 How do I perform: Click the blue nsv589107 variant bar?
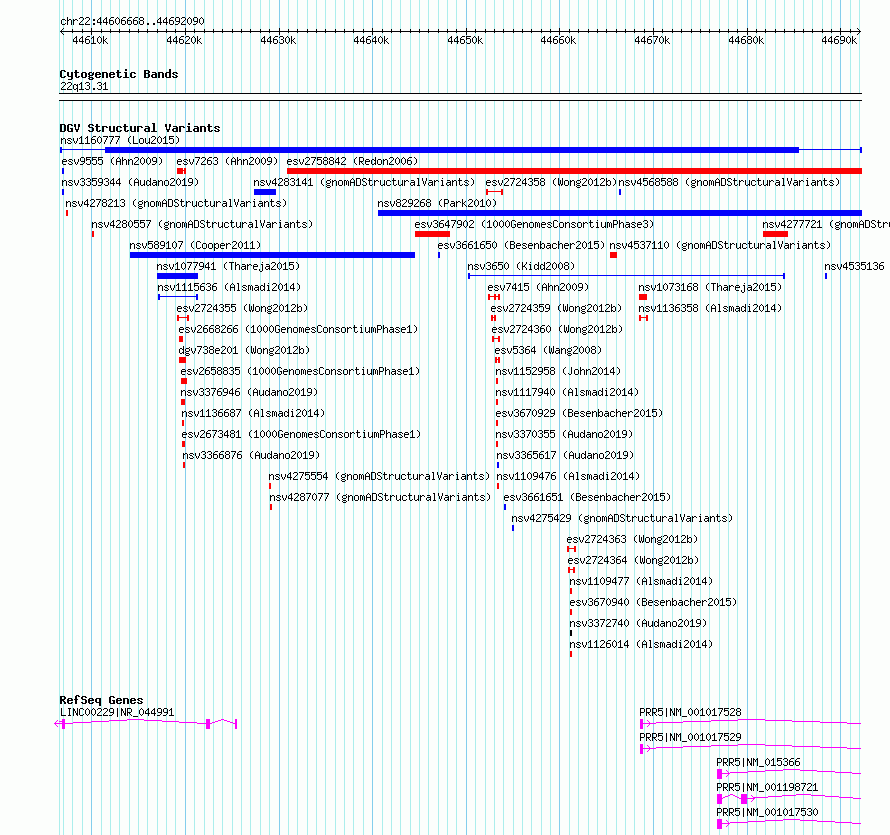tap(272, 255)
